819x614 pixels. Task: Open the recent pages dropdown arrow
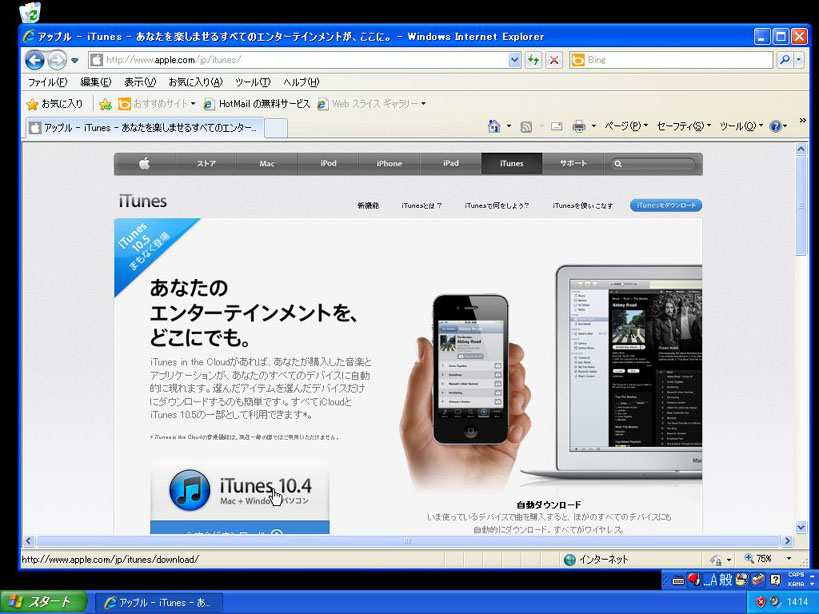(75, 61)
